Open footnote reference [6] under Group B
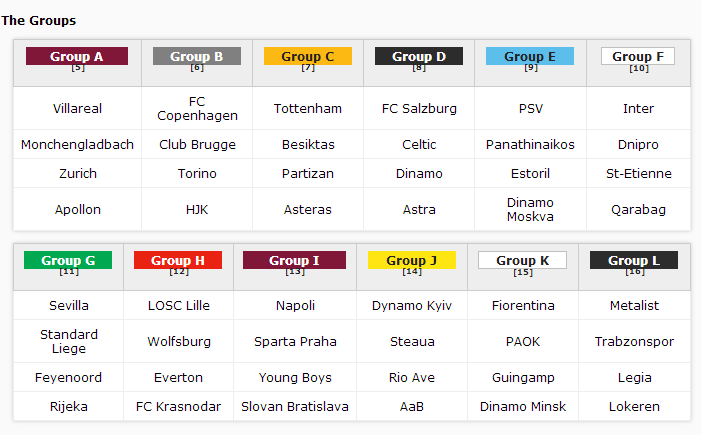Screen dimensions: 701x435 click(x=197, y=68)
